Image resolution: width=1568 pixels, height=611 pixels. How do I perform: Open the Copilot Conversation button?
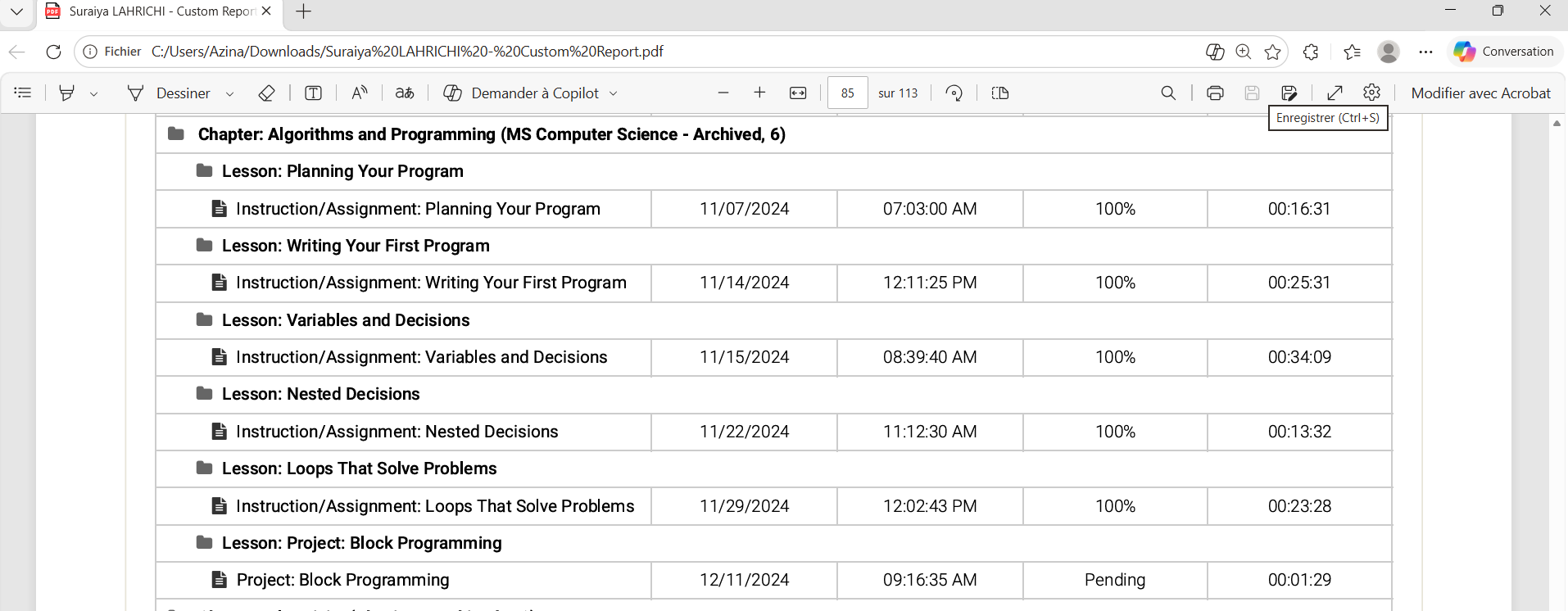(1504, 52)
